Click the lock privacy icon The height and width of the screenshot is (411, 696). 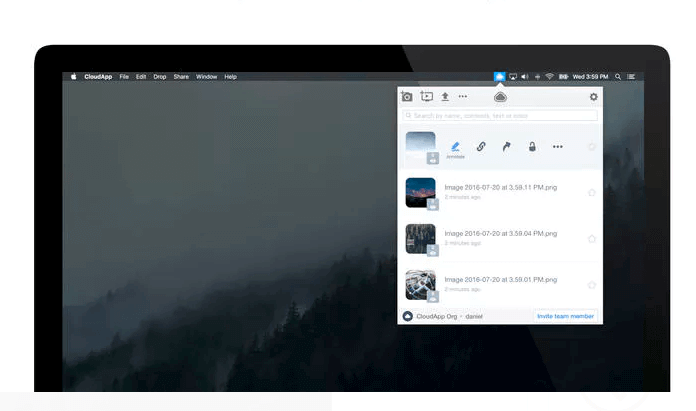(532, 146)
